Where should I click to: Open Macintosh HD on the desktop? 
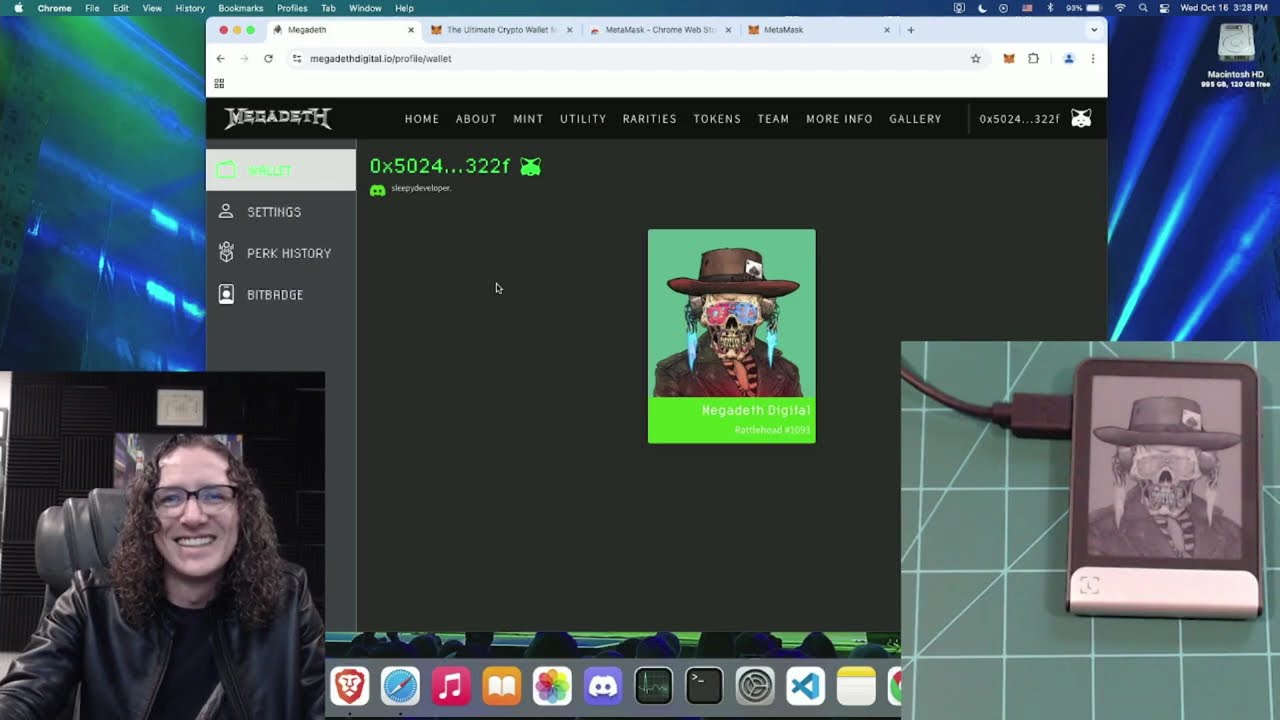tap(1236, 54)
